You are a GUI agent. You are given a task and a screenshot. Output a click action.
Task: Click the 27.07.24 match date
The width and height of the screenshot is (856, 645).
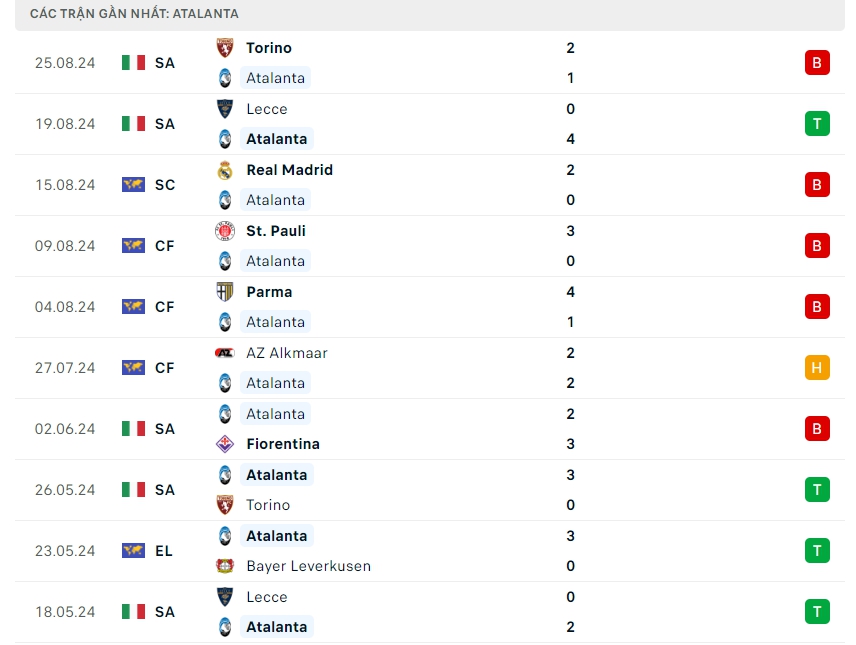tap(65, 368)
